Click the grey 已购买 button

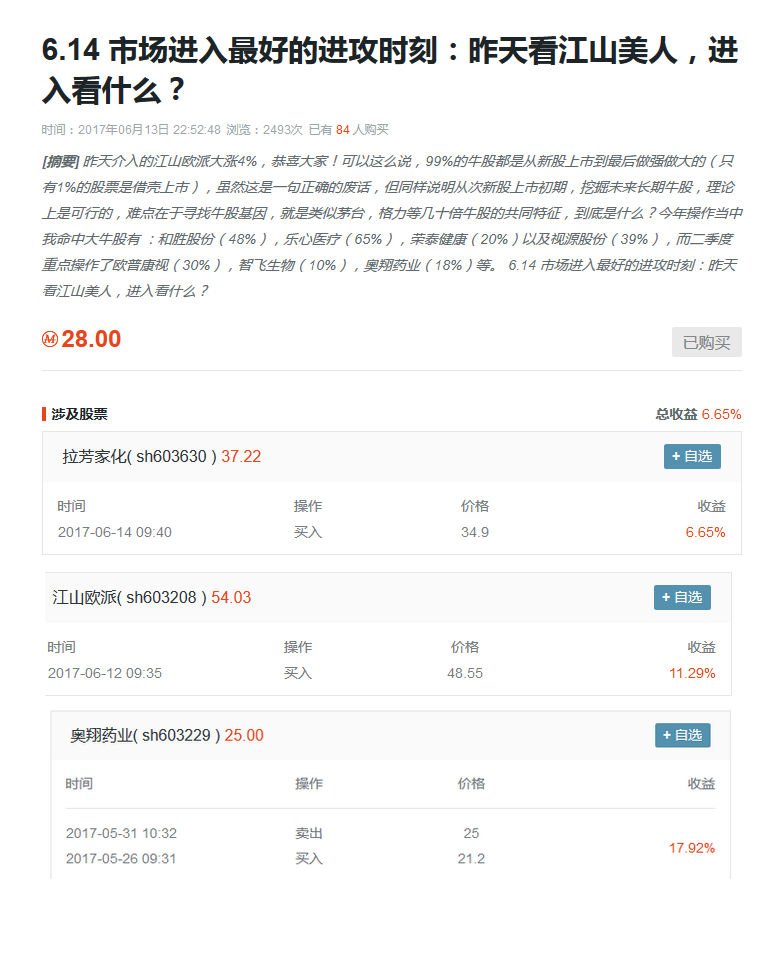pyautogui.click(x=706, y=342)
